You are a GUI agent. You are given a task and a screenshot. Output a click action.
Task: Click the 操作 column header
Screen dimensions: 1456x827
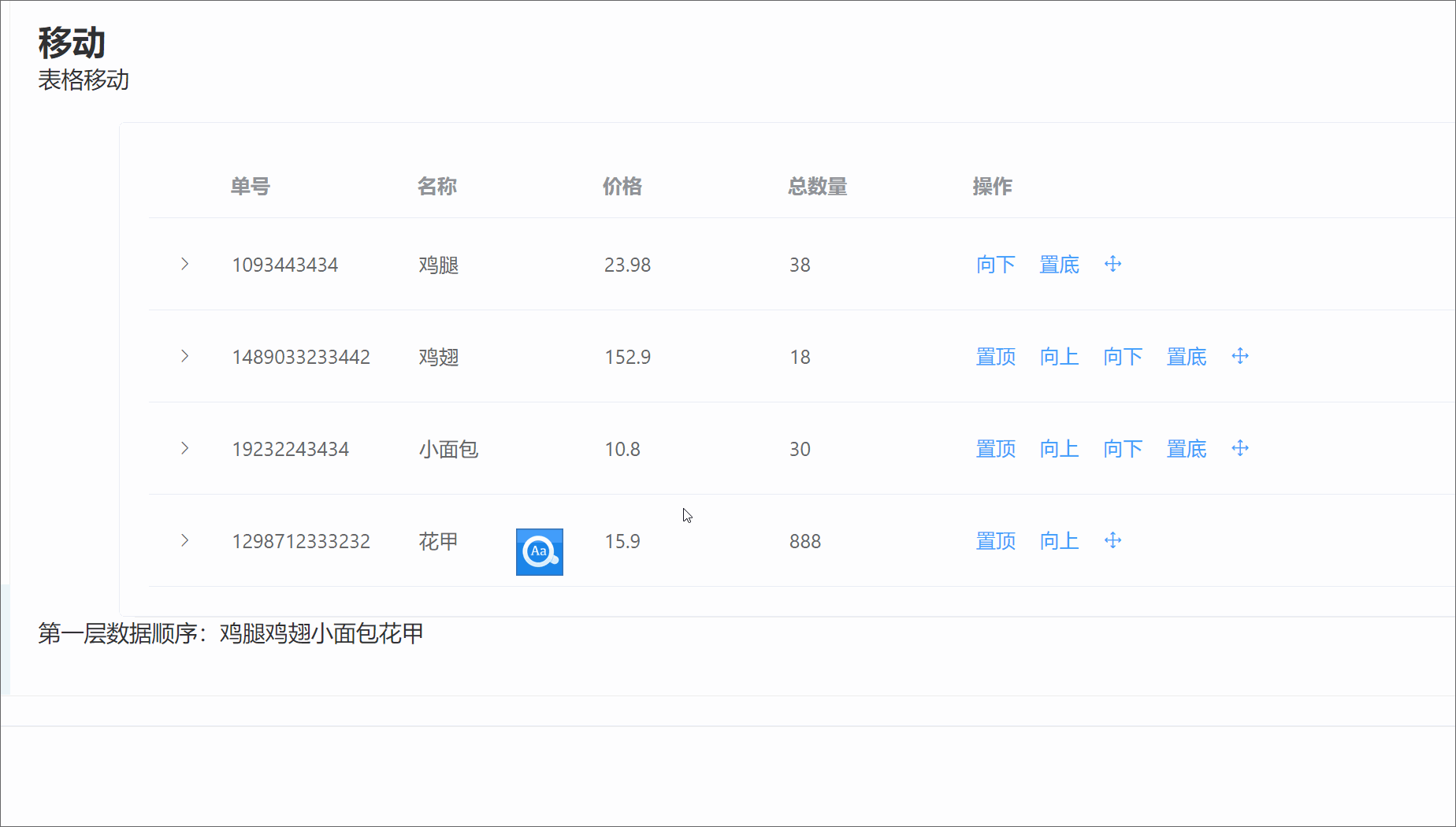pyautogui.click(x=992, y=187)
